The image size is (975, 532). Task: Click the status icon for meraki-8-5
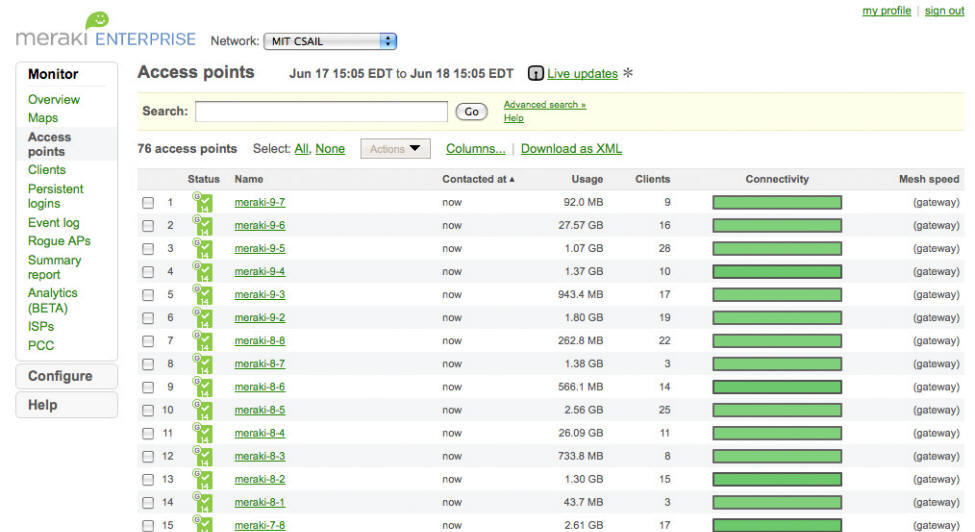(203, 410)
